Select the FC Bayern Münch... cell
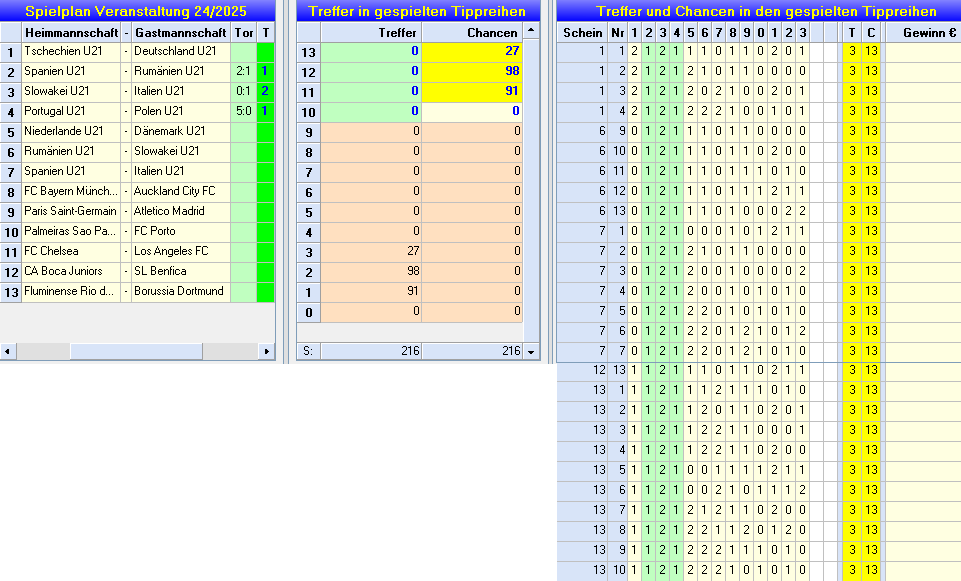 tap(71, 191)
